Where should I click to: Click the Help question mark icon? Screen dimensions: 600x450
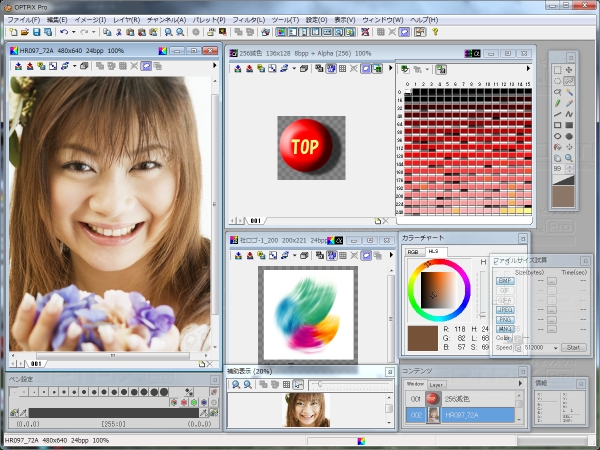[435, 32]
